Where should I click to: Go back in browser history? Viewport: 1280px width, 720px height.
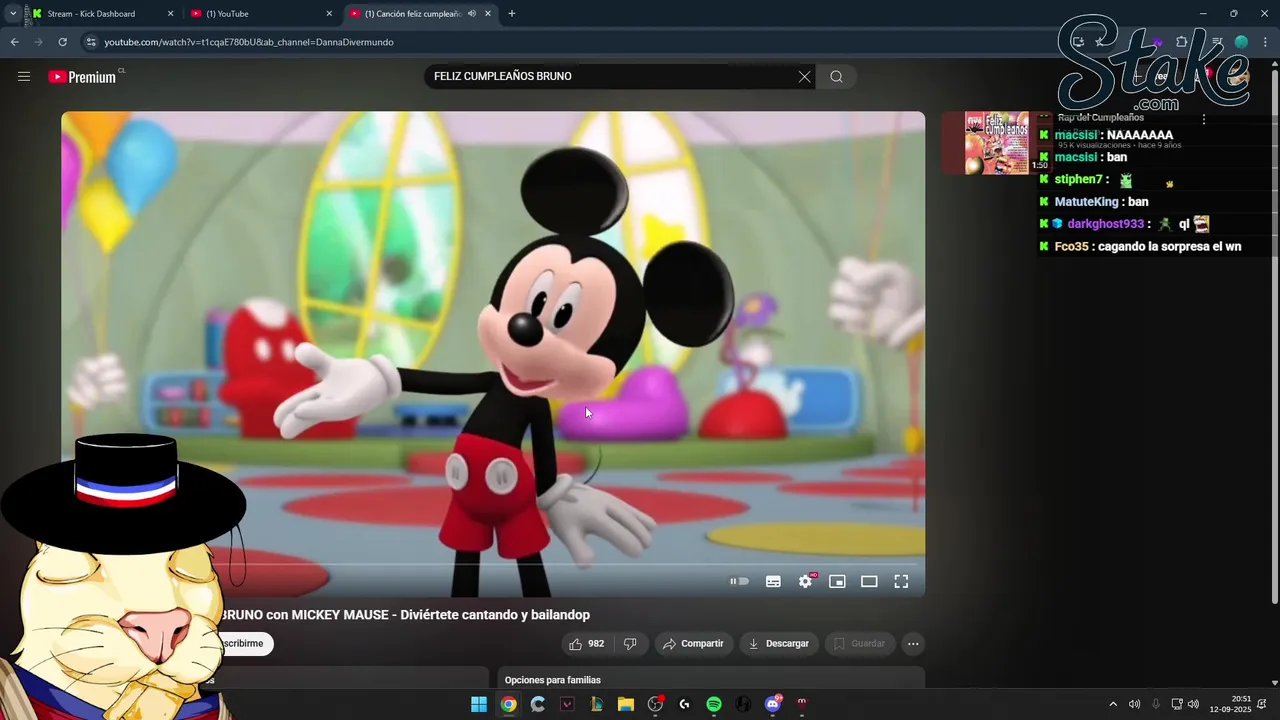tap(14, 42)
